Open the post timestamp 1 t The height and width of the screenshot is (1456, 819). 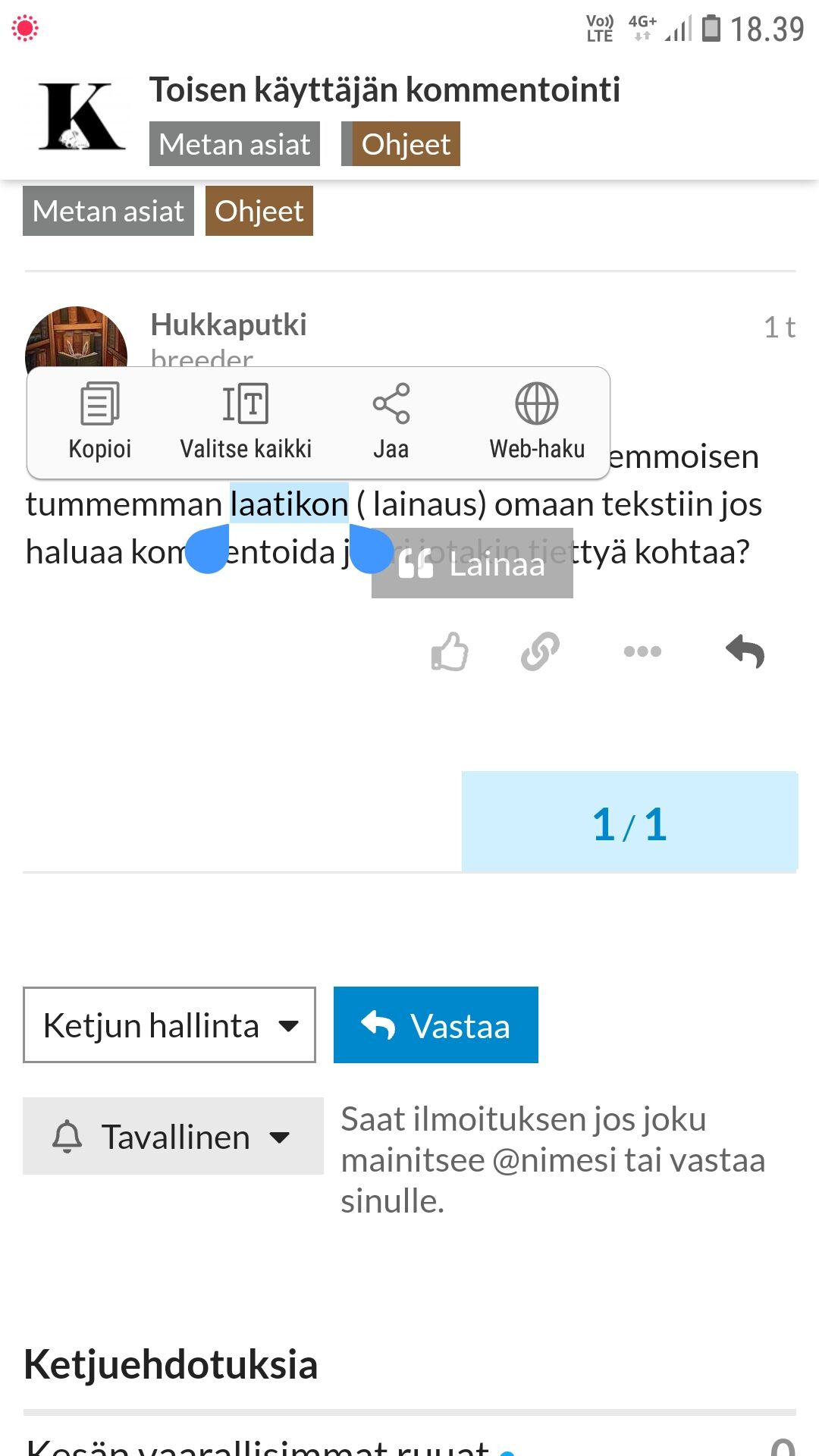(x=779, y=328)
